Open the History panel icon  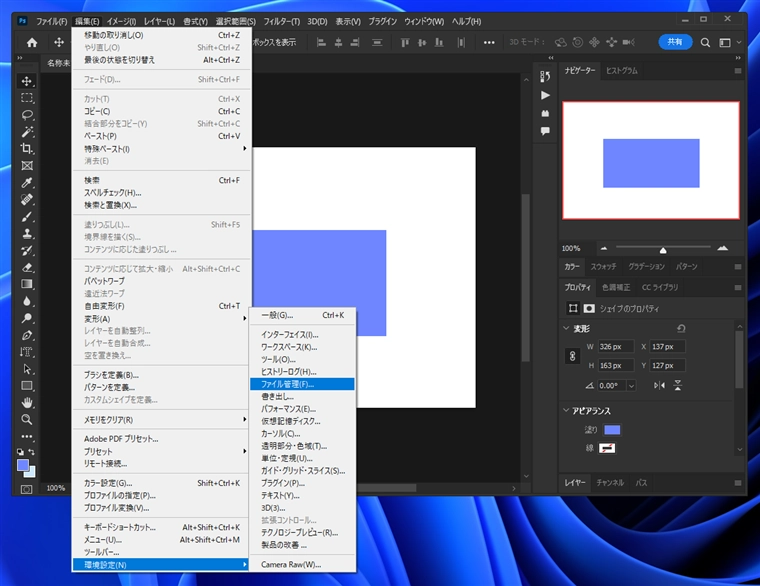545,77
